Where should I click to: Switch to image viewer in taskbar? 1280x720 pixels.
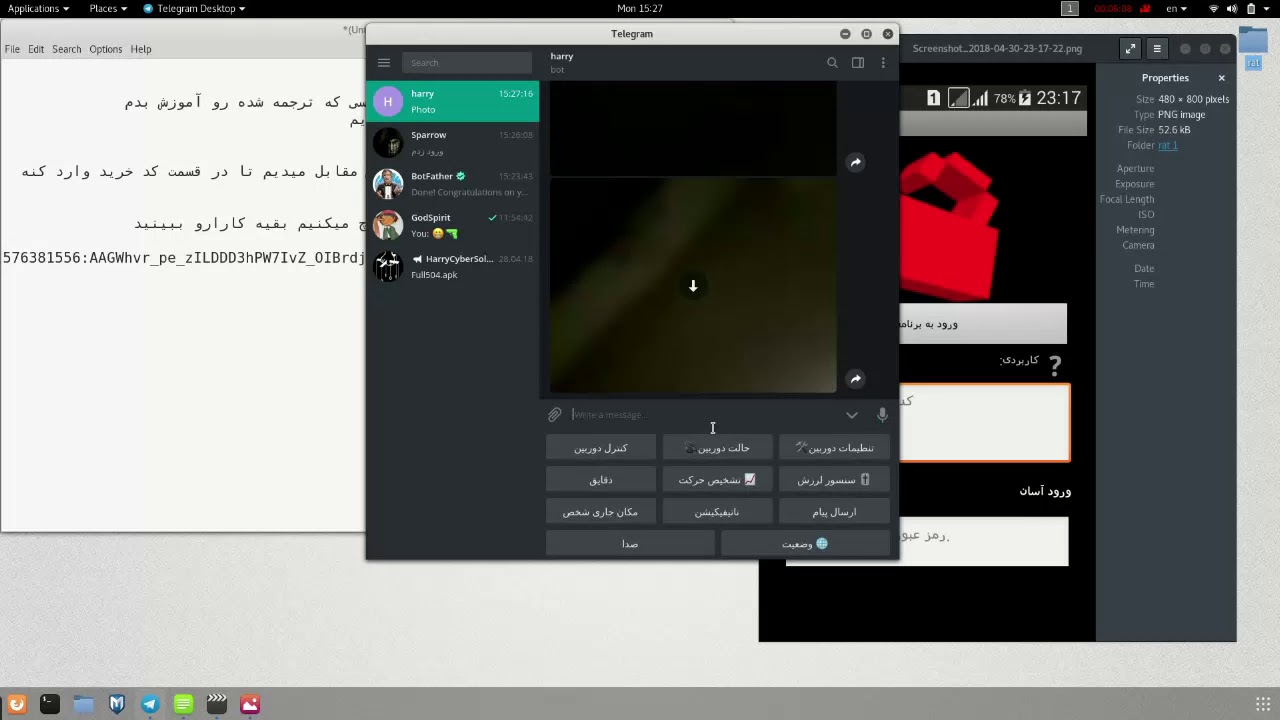click(250, 705)
